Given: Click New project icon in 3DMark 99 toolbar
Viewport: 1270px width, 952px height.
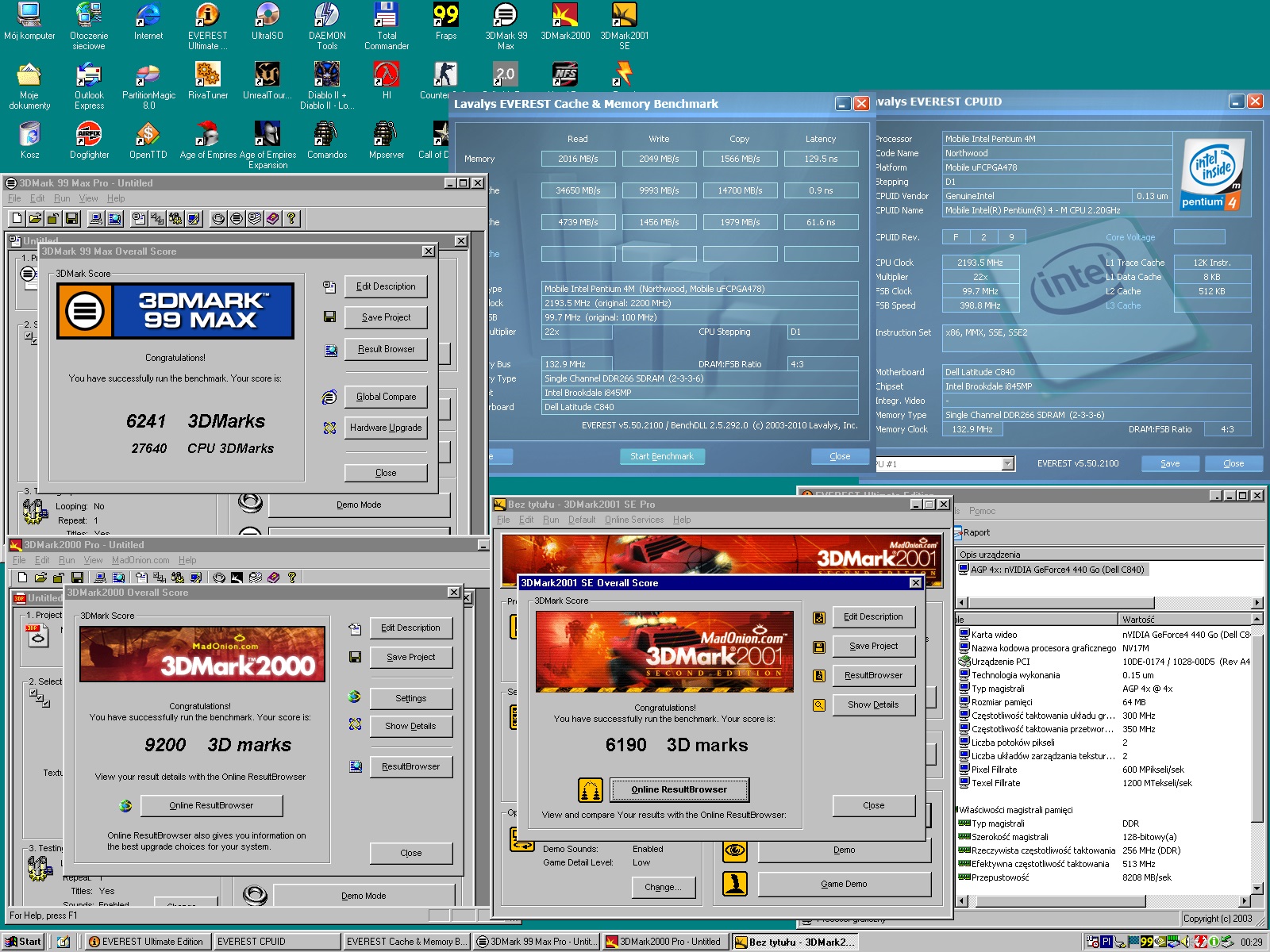Looking at the screenshot, I should 17,218.
